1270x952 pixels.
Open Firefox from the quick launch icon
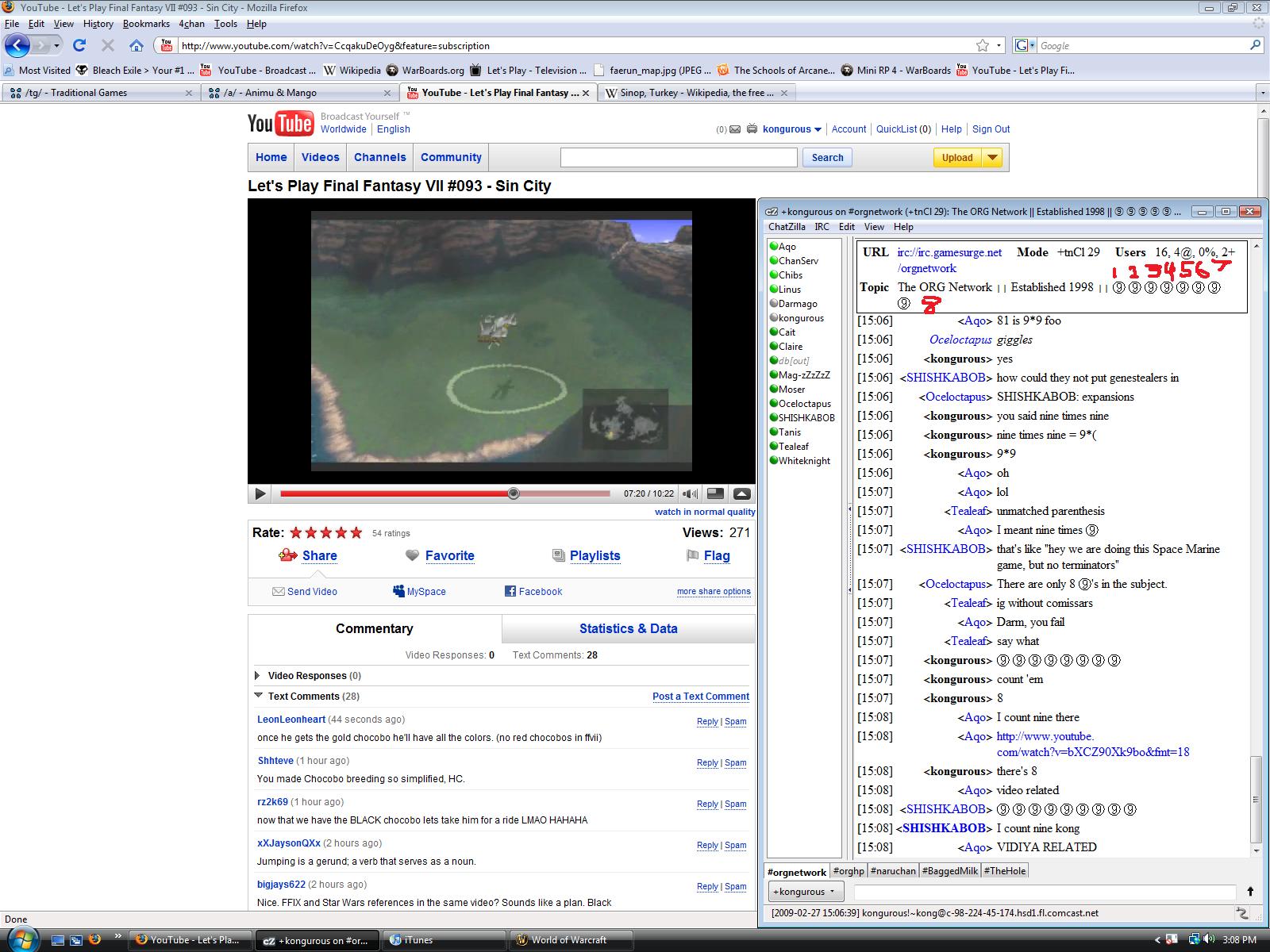tap(94, 939)
